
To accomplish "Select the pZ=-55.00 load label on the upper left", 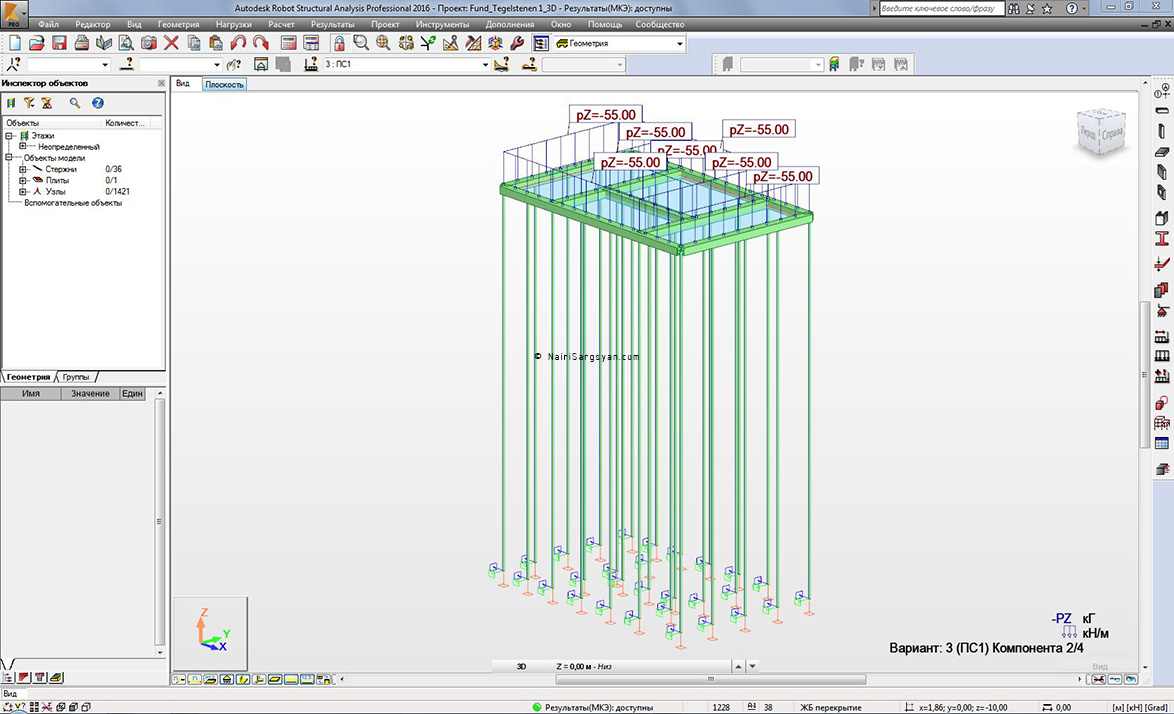I will pos(606,115).
